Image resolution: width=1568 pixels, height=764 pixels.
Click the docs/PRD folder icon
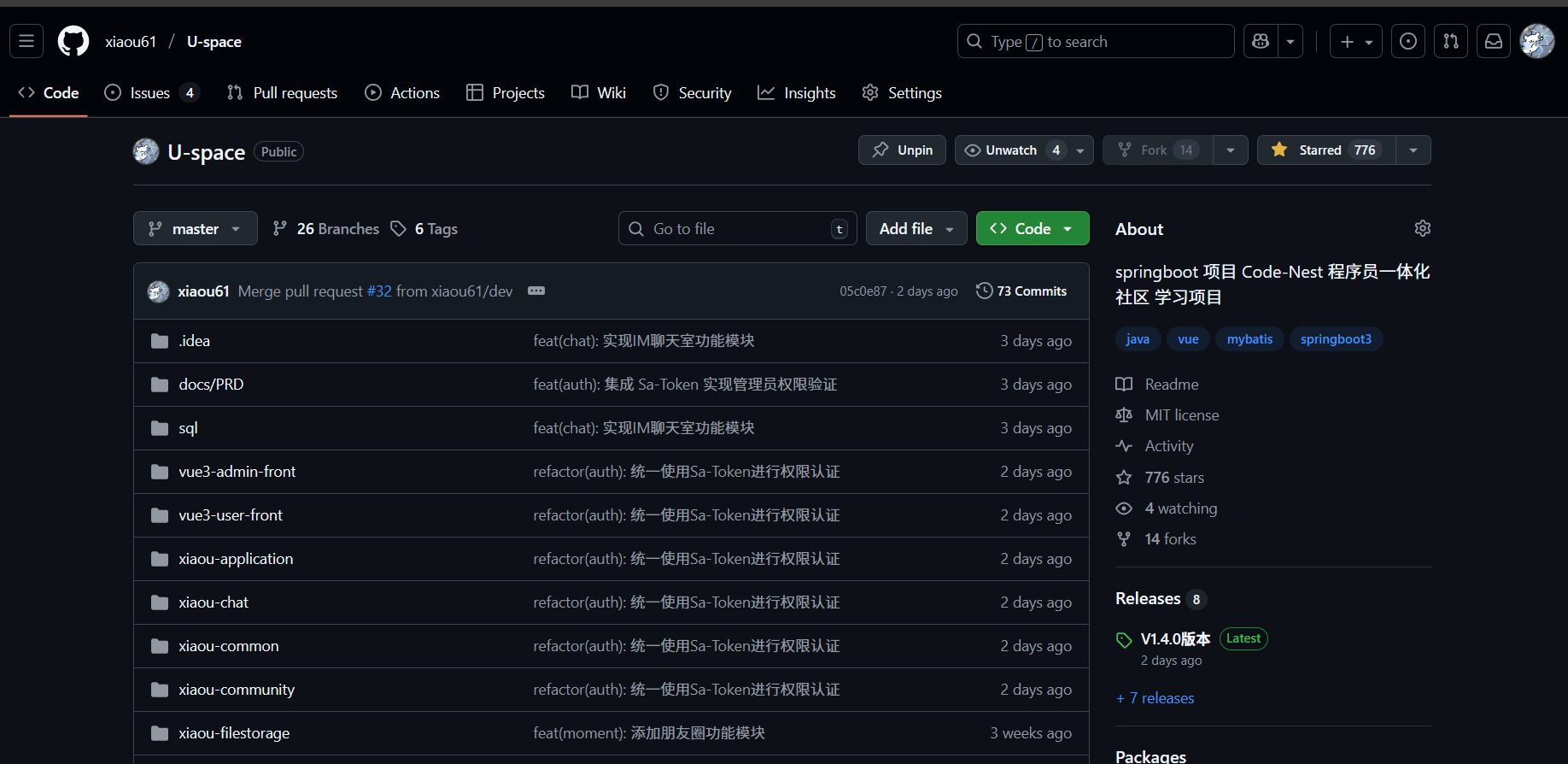(x=160, y=385)
